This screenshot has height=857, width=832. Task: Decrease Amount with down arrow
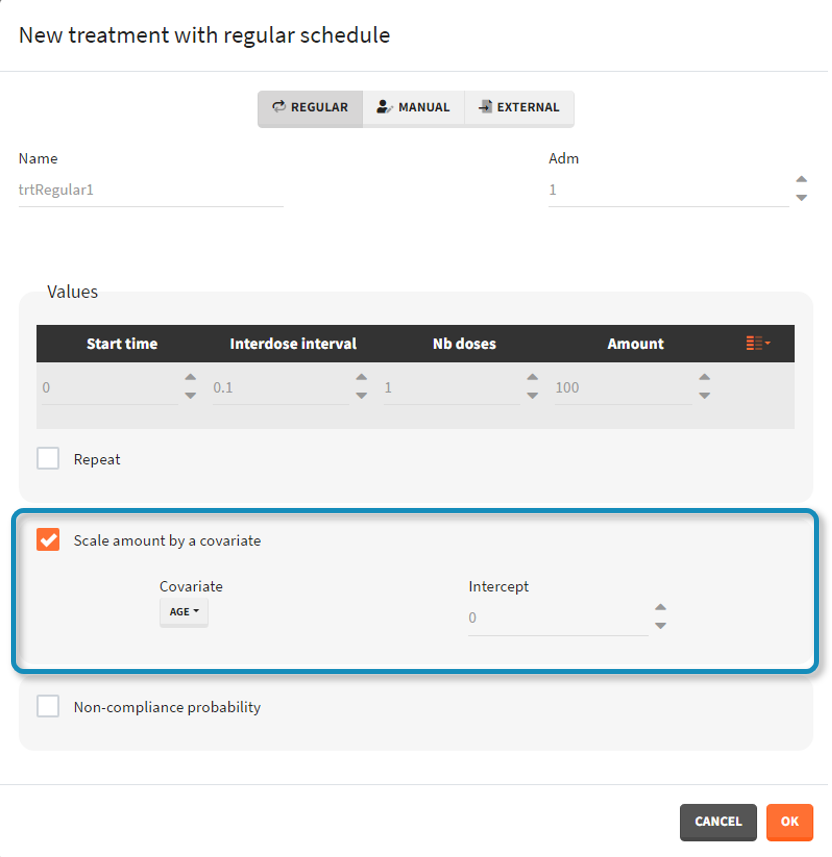pyautogui.click(x=704, y=396)
